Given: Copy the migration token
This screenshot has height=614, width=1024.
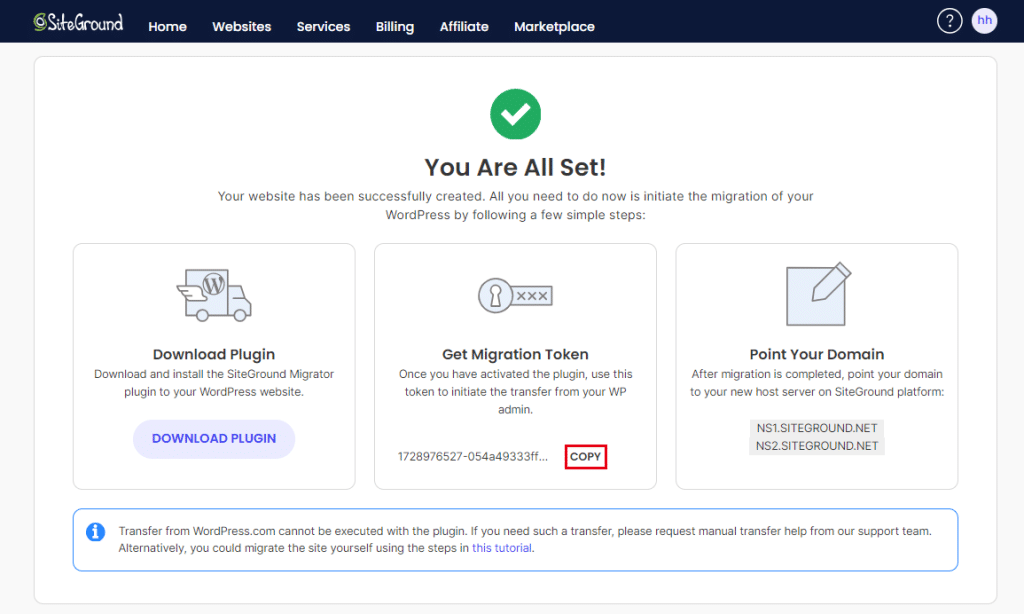Looking at the screenshot, I should click(x=586, y=457).
